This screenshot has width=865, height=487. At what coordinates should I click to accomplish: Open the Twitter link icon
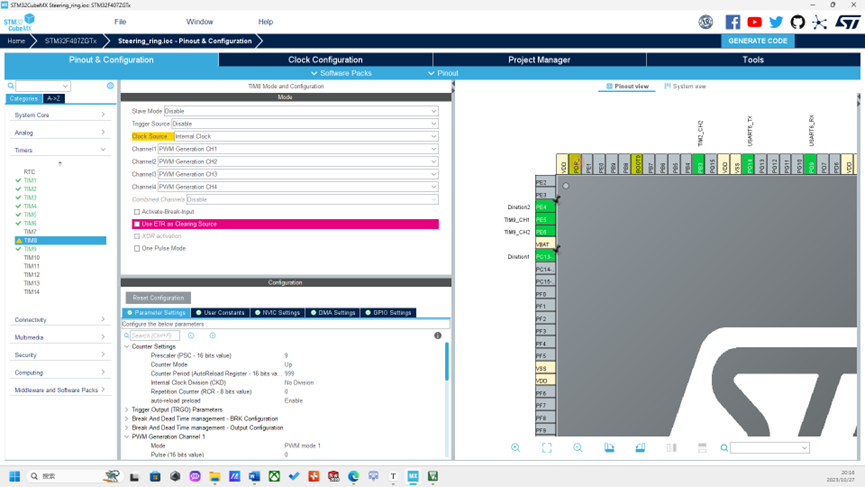pos(776,22)
